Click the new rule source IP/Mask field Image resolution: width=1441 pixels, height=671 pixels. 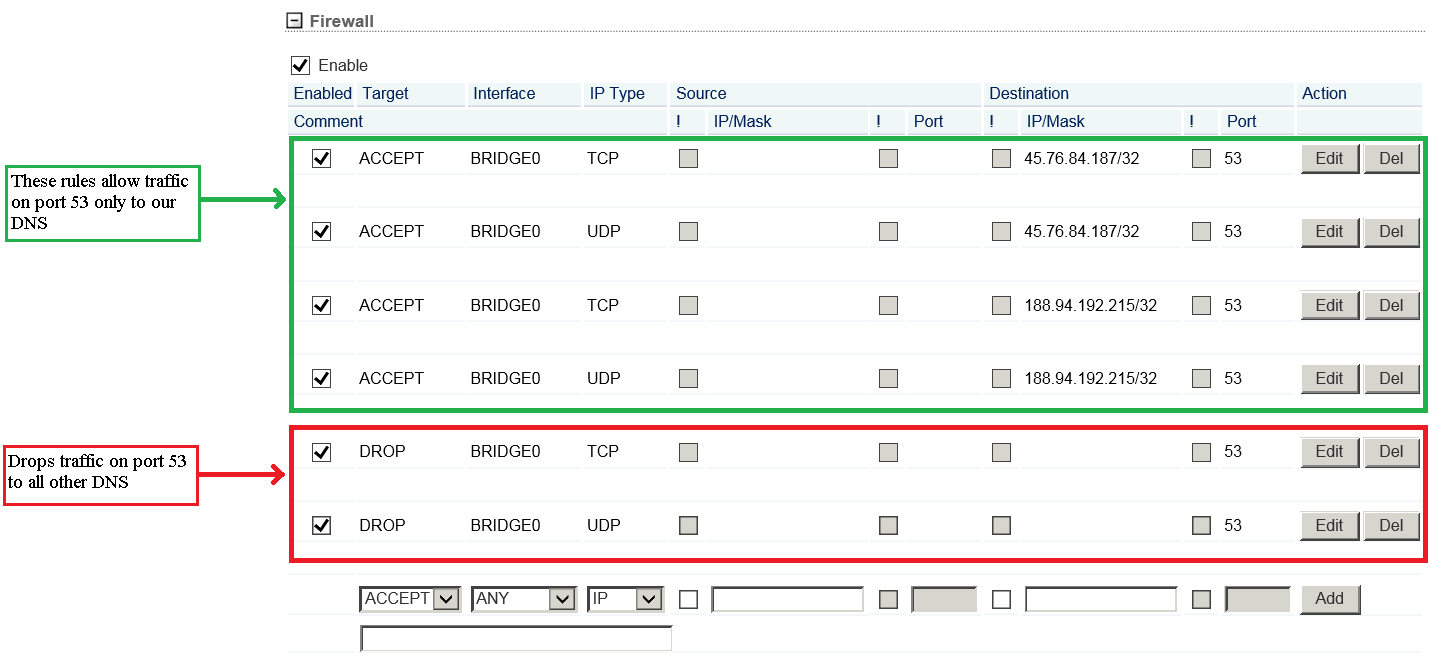[787, 599]
